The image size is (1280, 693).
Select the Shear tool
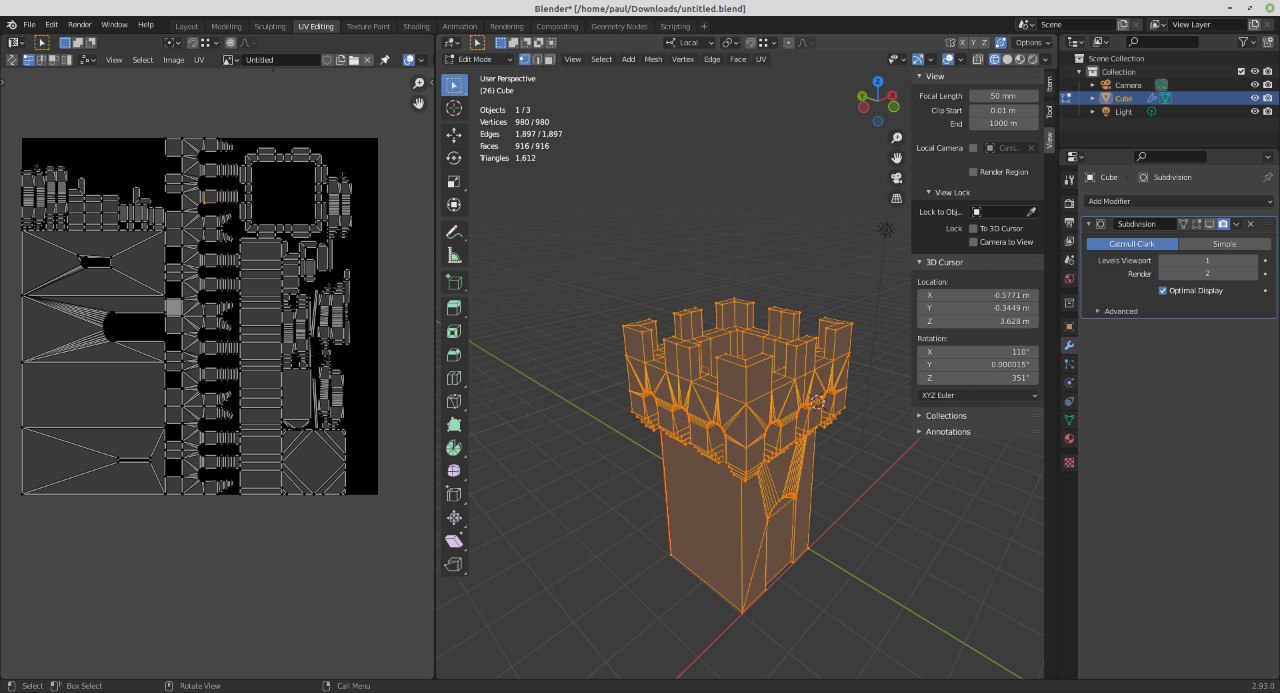[x=454, y=541]
